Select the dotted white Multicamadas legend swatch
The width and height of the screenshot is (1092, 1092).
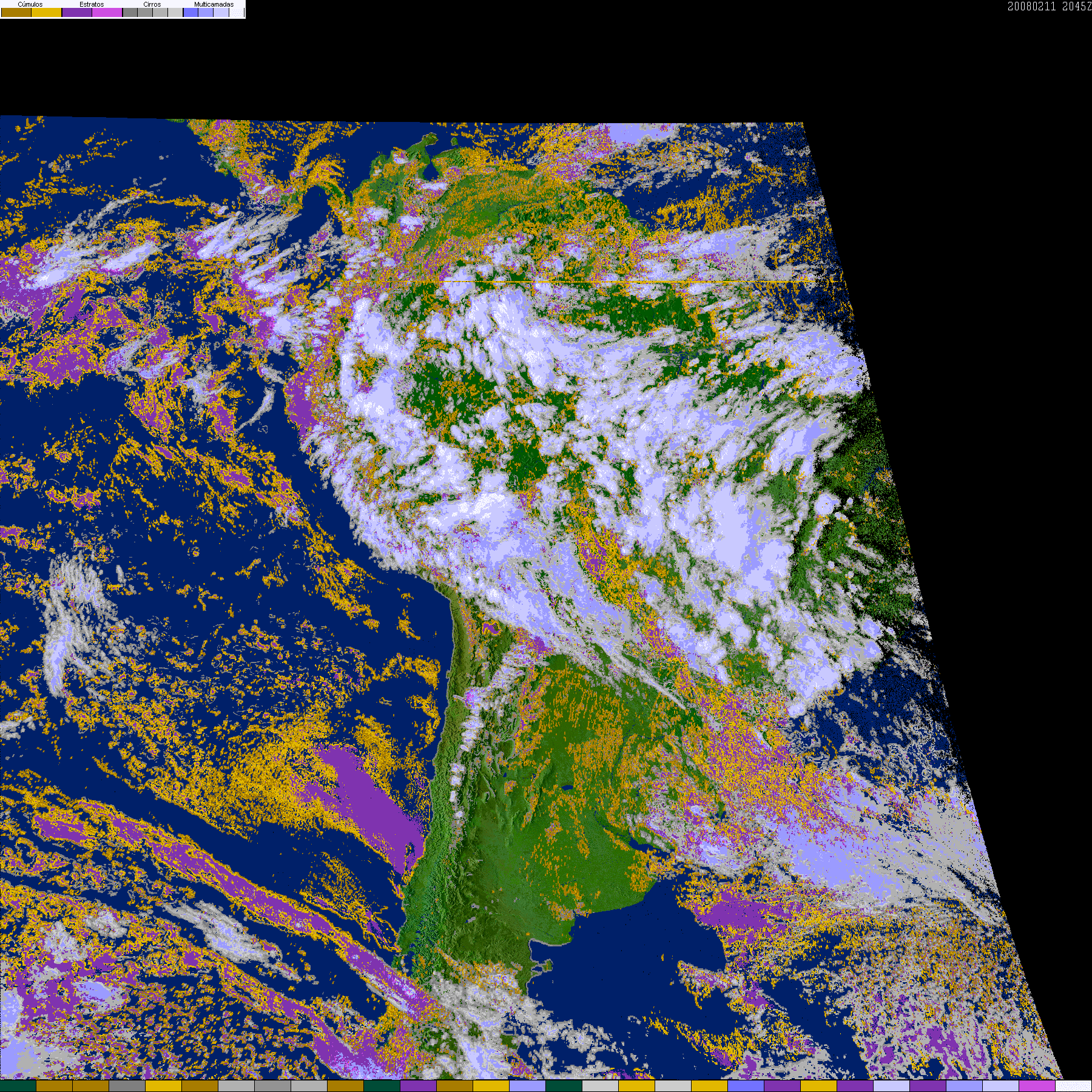click(237, 12)
